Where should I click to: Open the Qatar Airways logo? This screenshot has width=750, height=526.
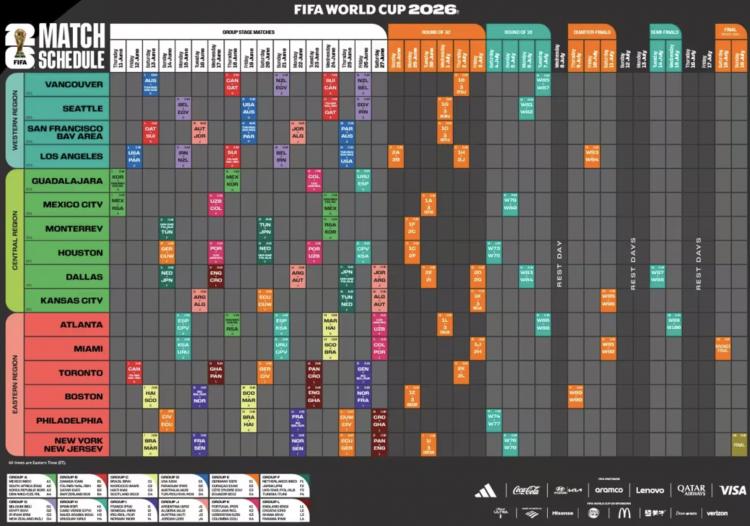tap(691, 490)
